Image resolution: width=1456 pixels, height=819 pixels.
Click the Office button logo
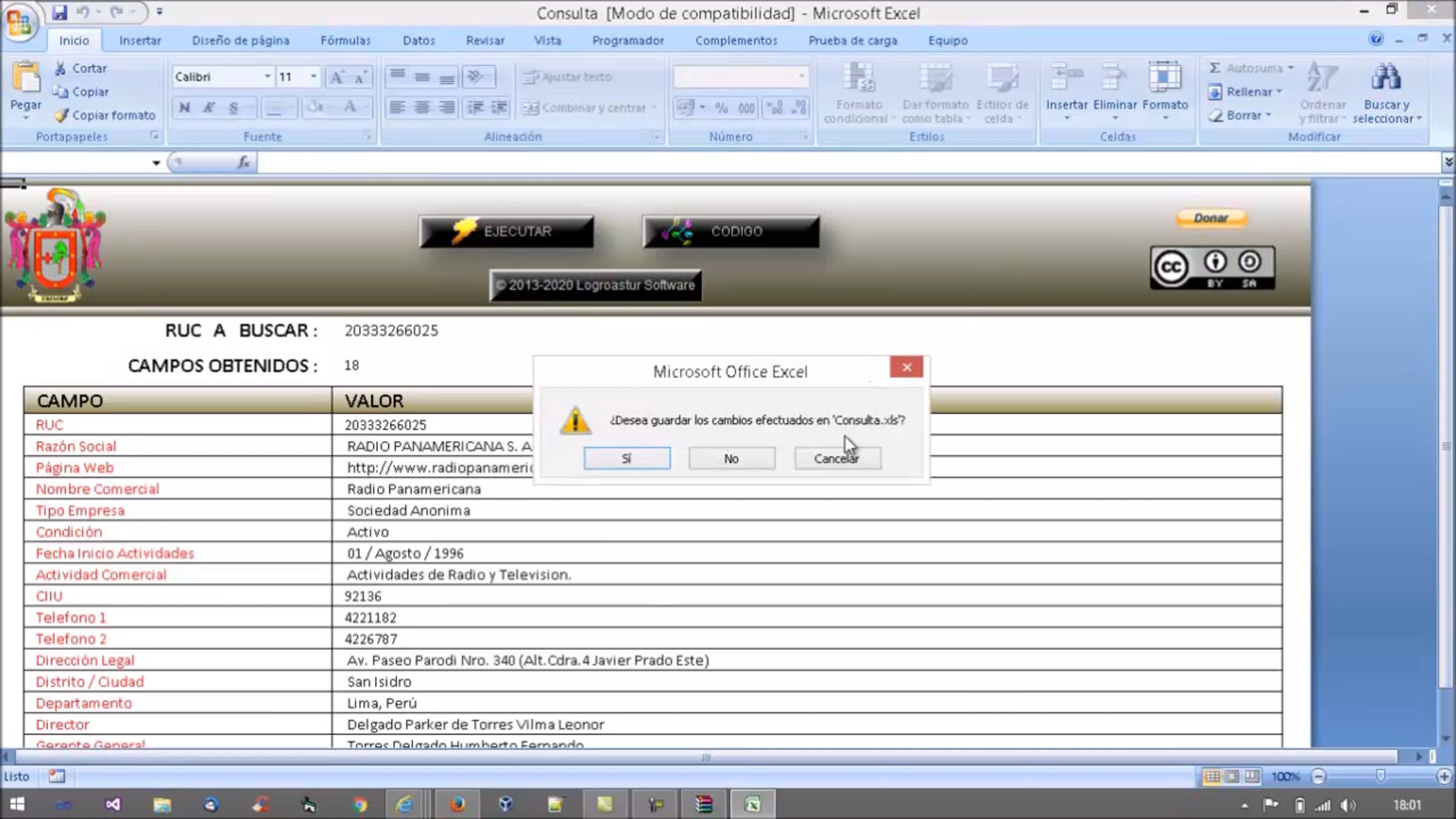coord(19,23)
